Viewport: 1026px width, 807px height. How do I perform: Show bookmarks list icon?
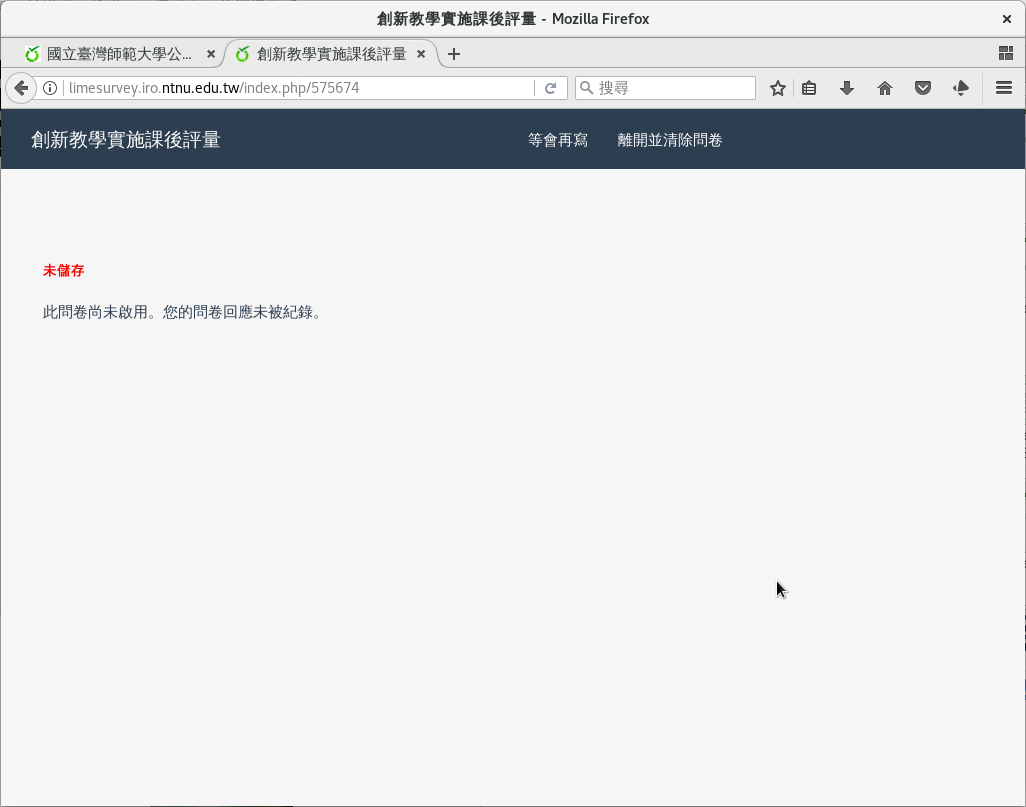click(809, 88)
